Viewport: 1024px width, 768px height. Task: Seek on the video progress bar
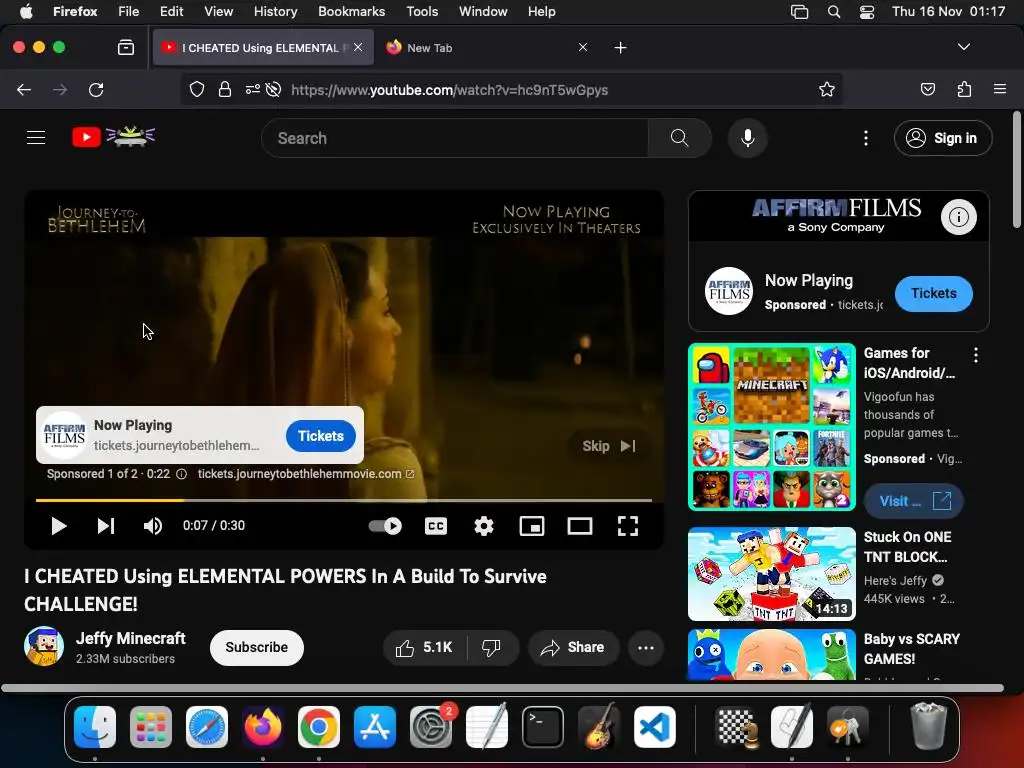point(344,500)
